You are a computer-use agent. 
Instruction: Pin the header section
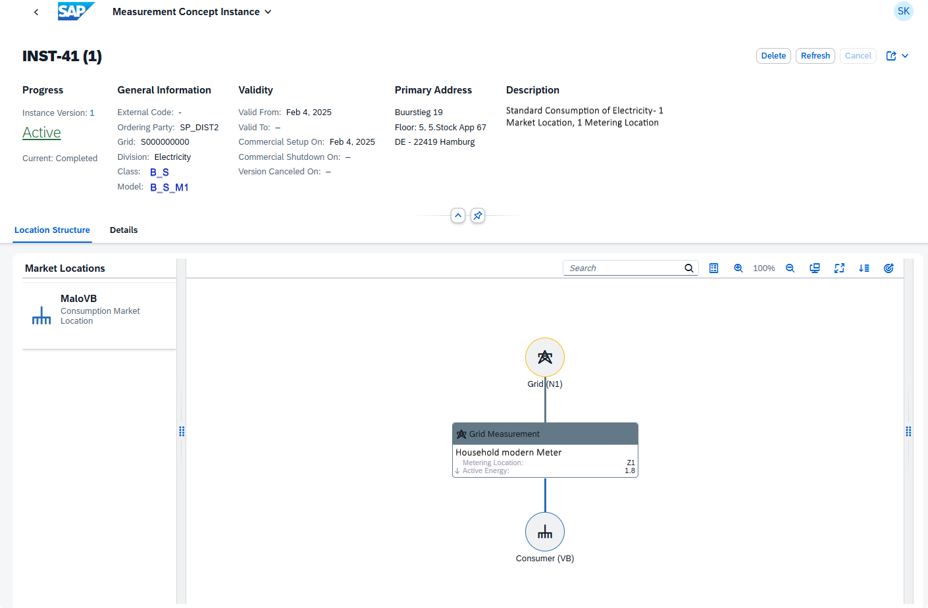tap(478, 216)
